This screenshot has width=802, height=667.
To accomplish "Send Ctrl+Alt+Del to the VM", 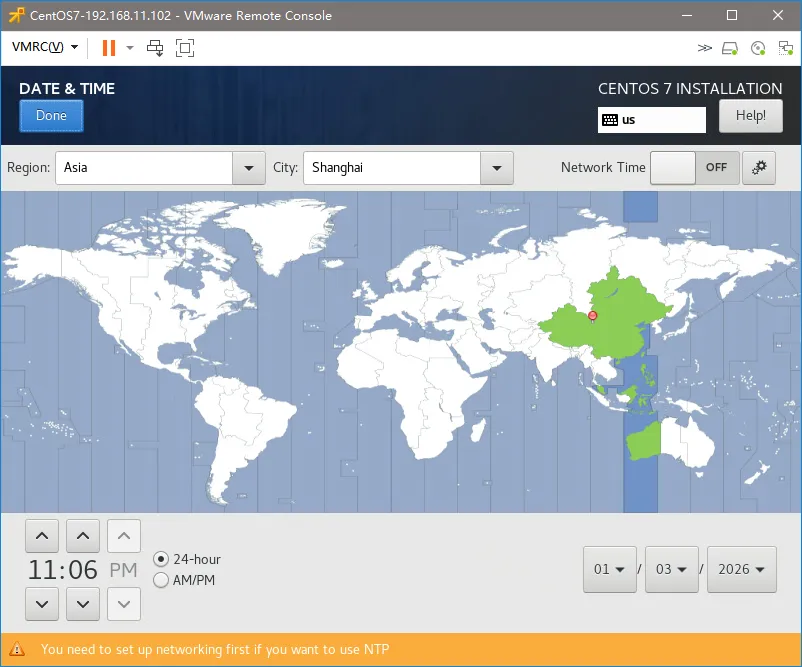I will click(155, 48).
